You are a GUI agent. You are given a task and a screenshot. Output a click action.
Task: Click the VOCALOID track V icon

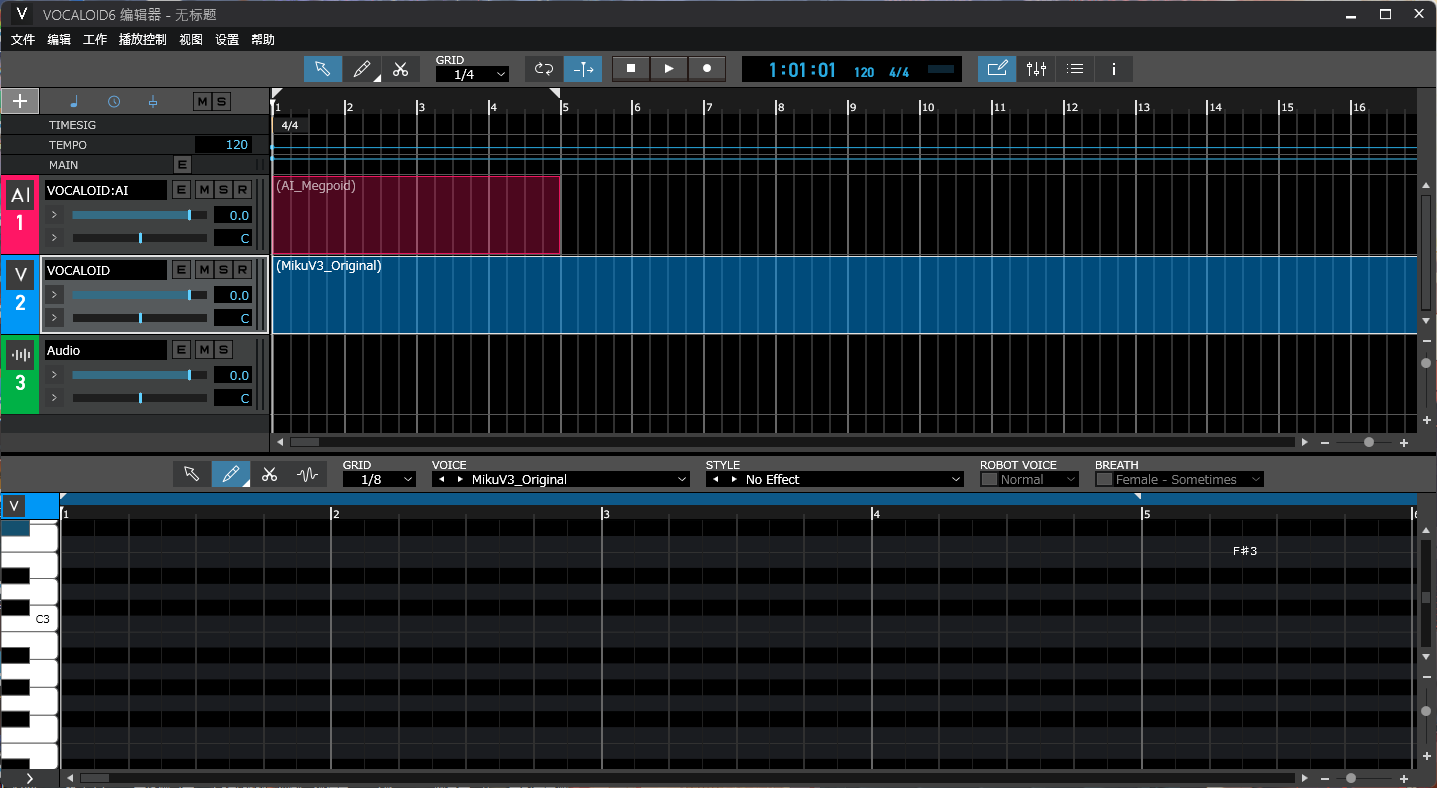pos(20,275)
